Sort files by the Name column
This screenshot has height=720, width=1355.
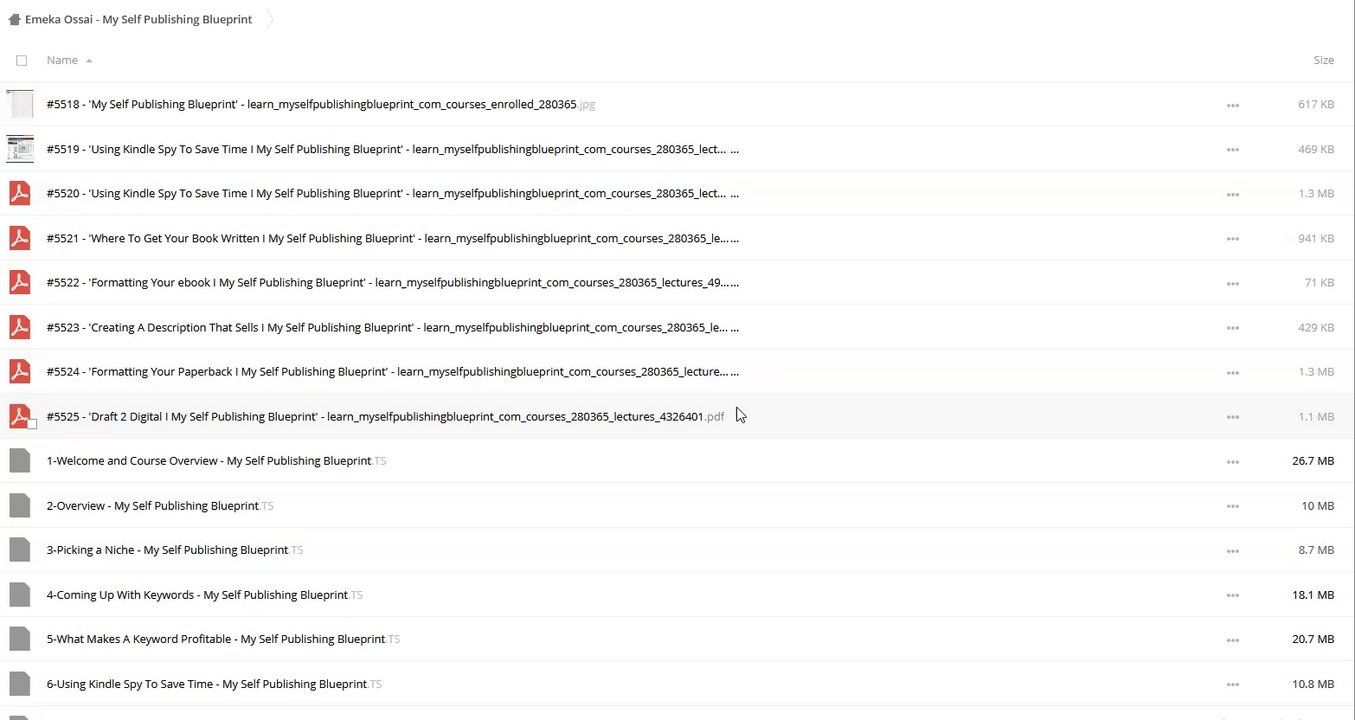(x=62, y=60)
